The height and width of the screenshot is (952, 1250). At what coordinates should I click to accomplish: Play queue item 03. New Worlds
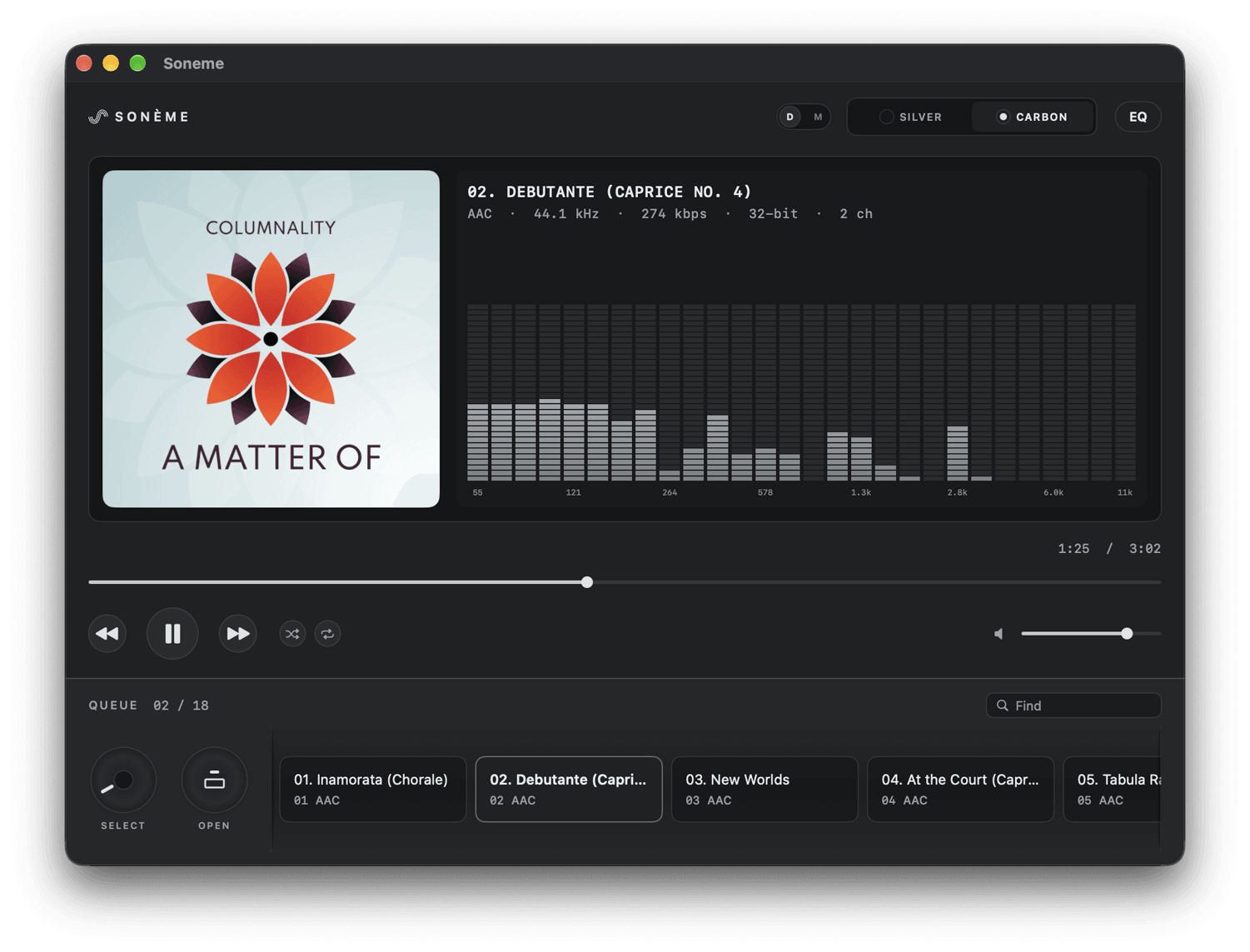coord(764,789)
